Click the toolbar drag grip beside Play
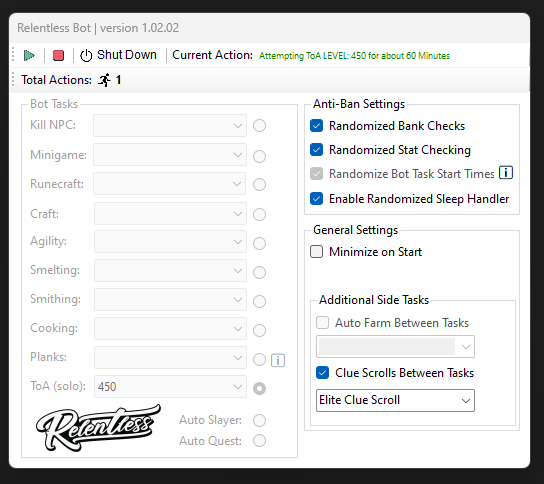The height and width of the screenshot is (484, 544). [x=13, y=55]
